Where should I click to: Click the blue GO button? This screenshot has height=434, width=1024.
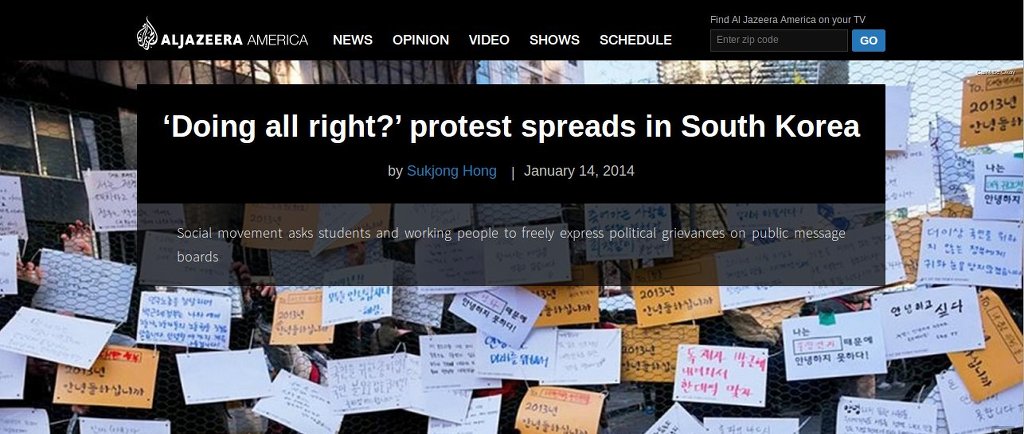(869, 40)
